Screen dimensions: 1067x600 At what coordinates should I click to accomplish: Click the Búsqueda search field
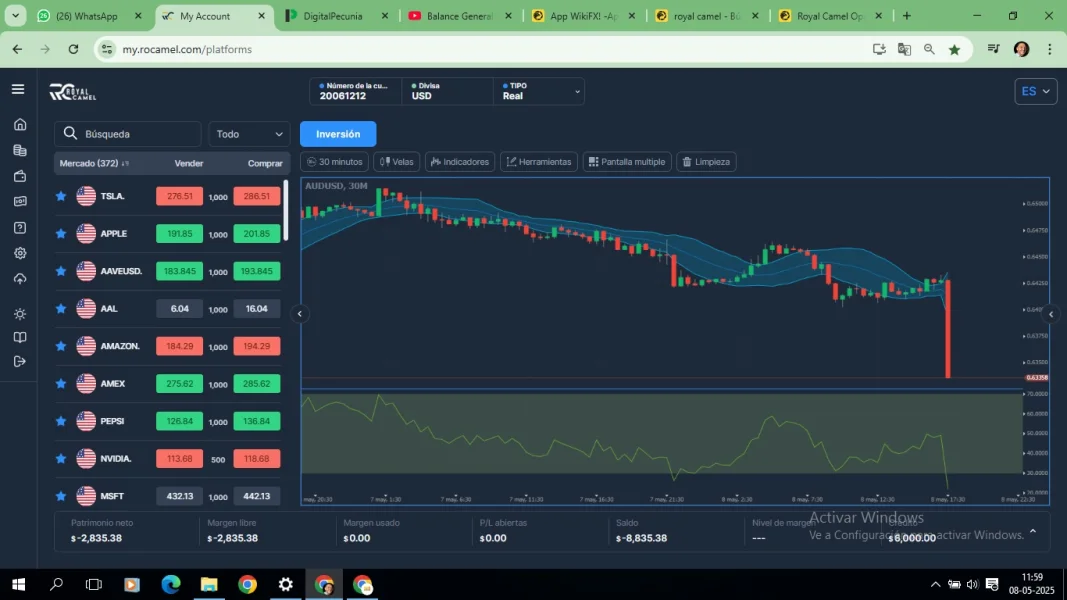(128, 134)
